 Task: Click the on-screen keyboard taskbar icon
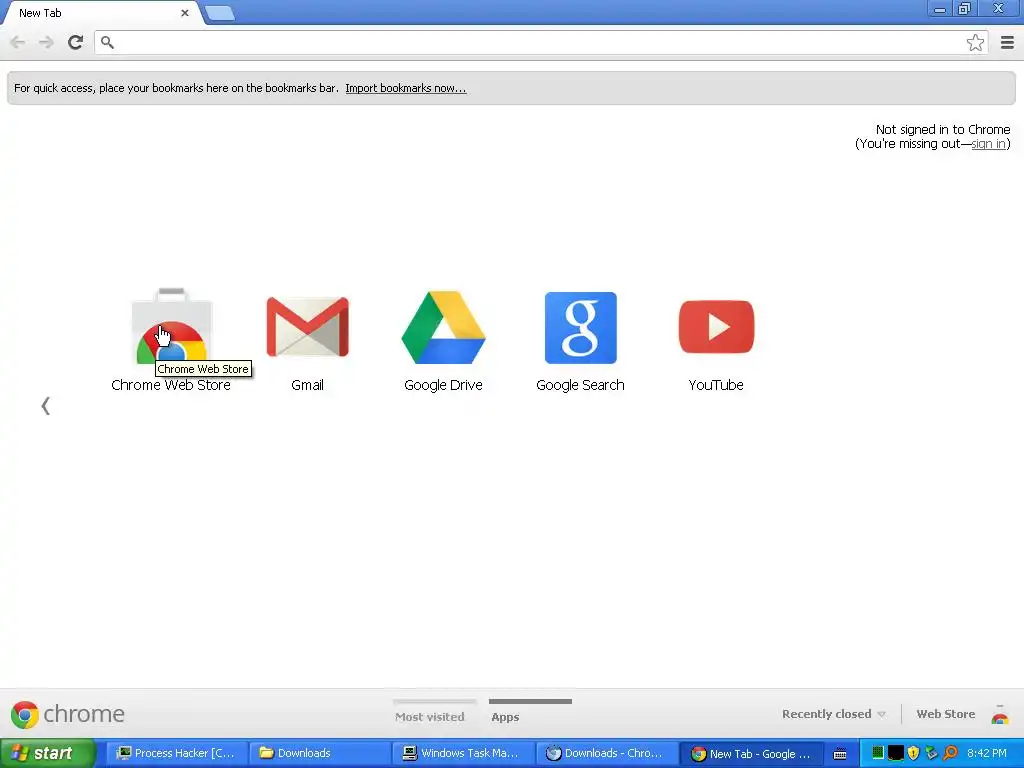tap(840, 754)
